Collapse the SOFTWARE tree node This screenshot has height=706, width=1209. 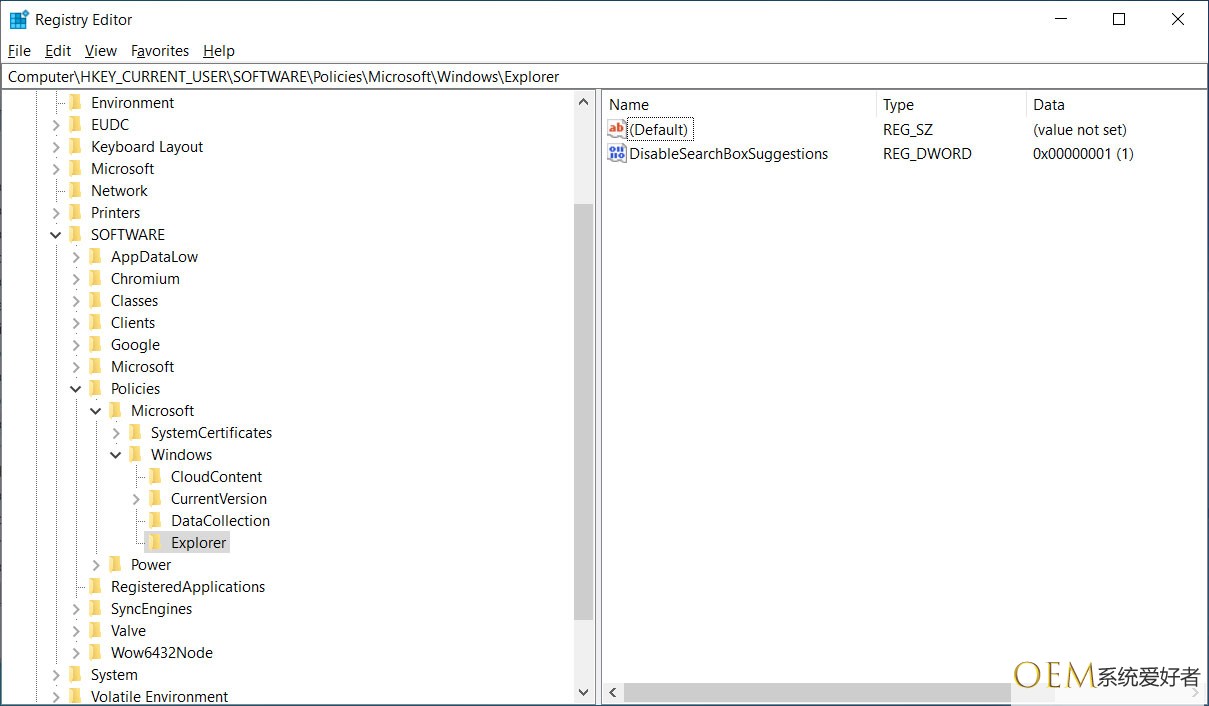56,235
